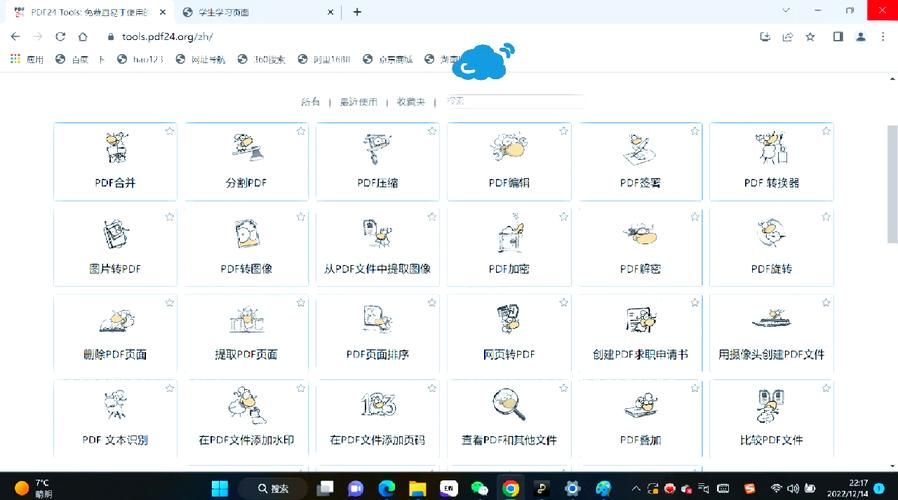This screenshot has width=898, height=500.
Task: Select the 所有 filter tab
Action: (310, 102)
